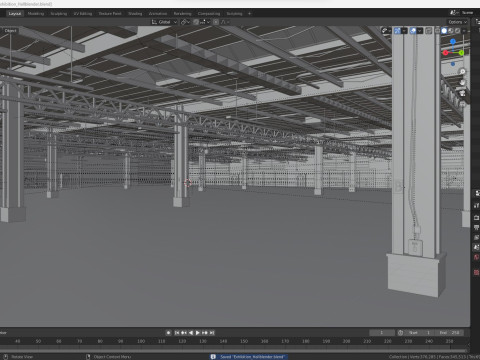Screen dimensions: 480x360
Task: Select solid viewport shading
Action: [x=444, y=31]
